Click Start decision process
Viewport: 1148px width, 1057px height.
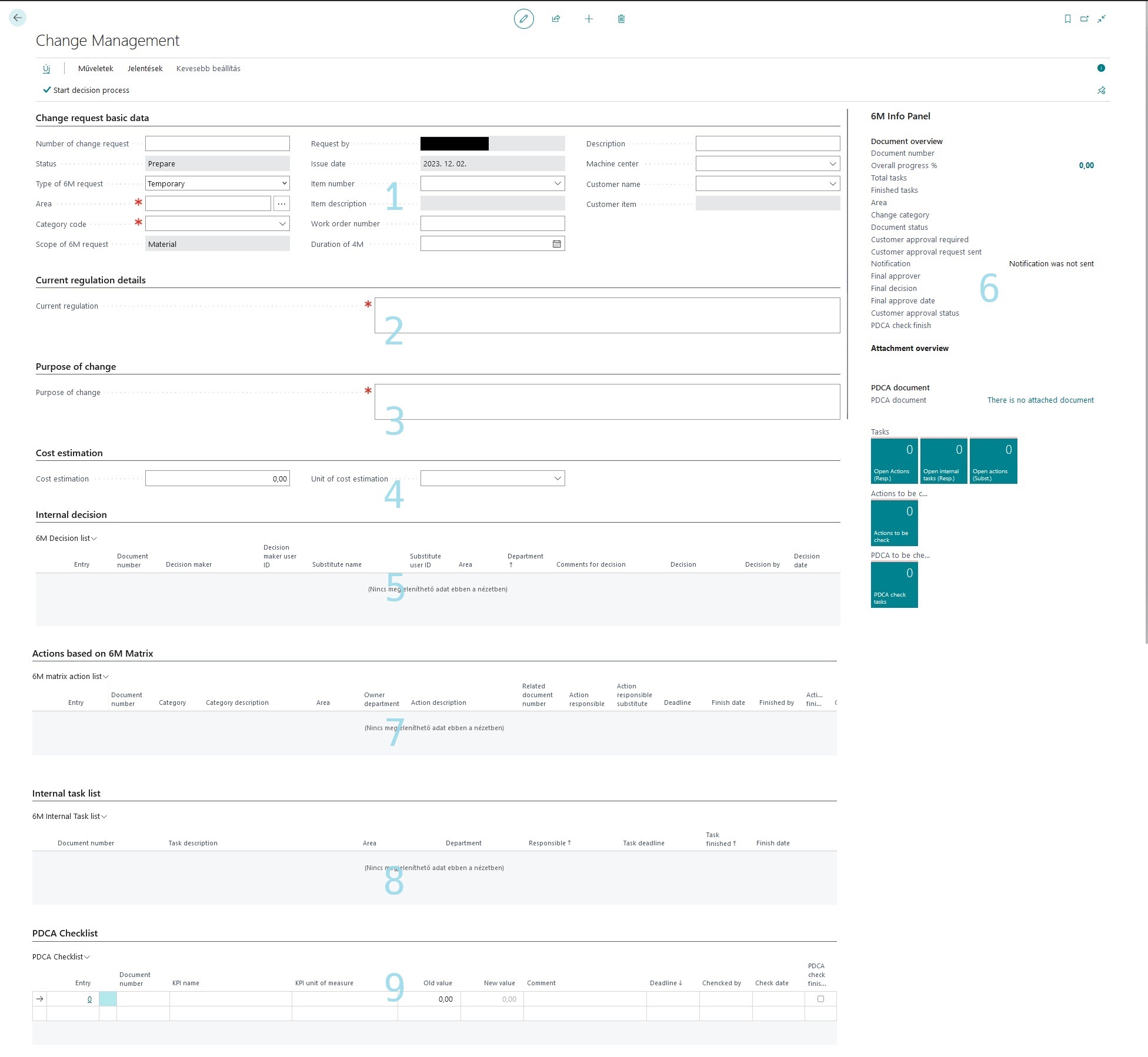pos(86,90)
